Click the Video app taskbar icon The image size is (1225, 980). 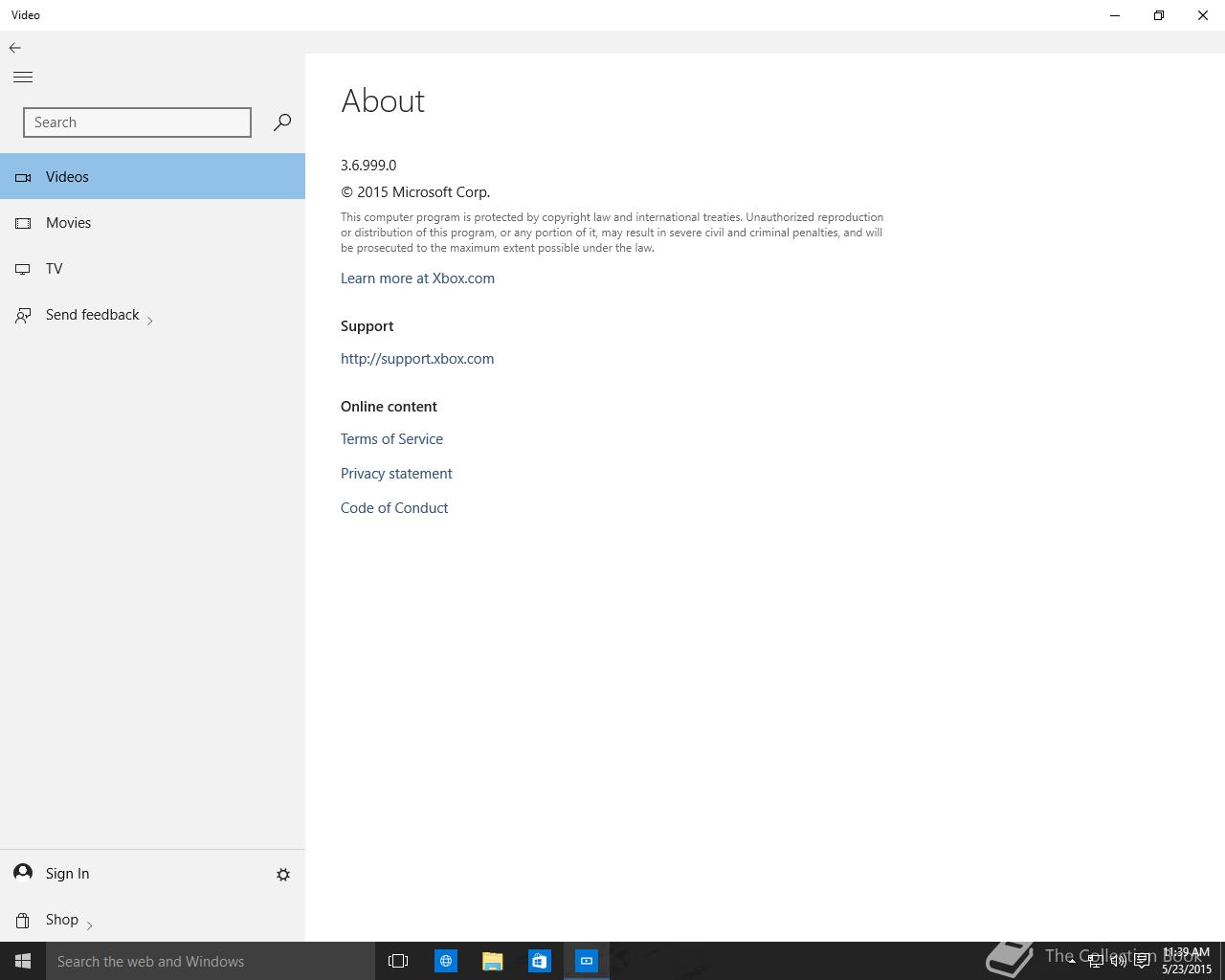[587, 961]
